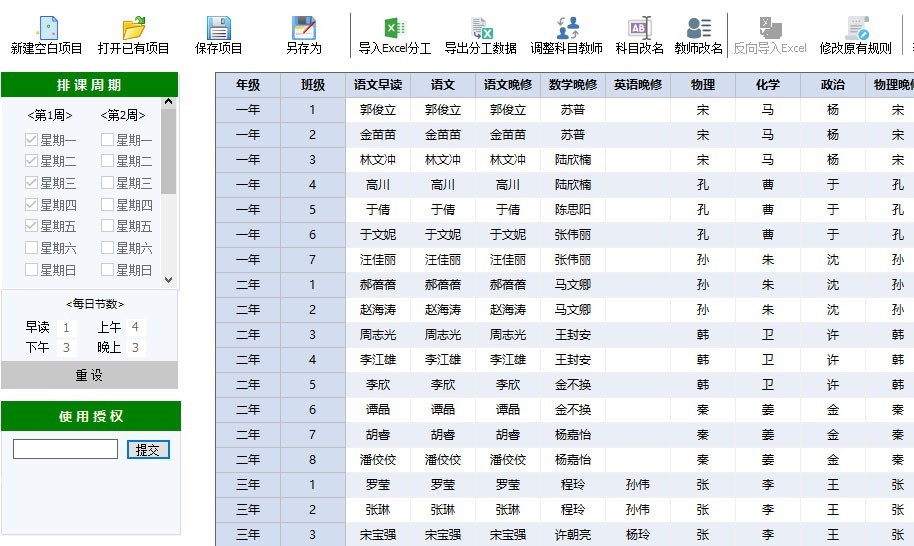The image size is (914, 546).
Task: Enable 星期六 checkbox in week 1
Action: (32, 248)
